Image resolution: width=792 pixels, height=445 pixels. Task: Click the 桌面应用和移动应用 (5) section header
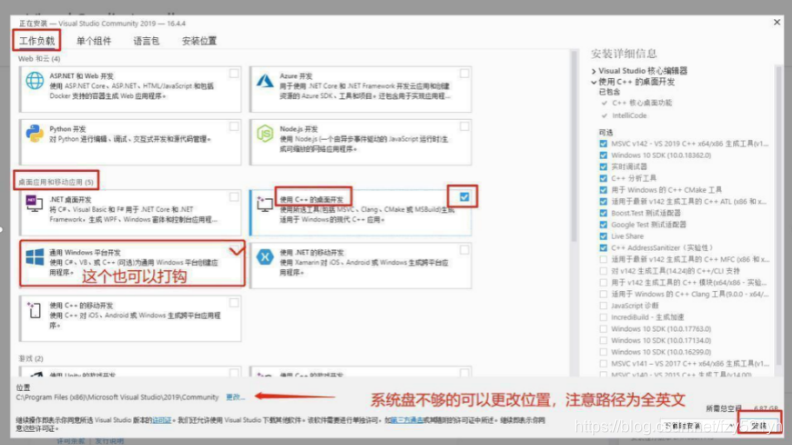coord(56,182)
